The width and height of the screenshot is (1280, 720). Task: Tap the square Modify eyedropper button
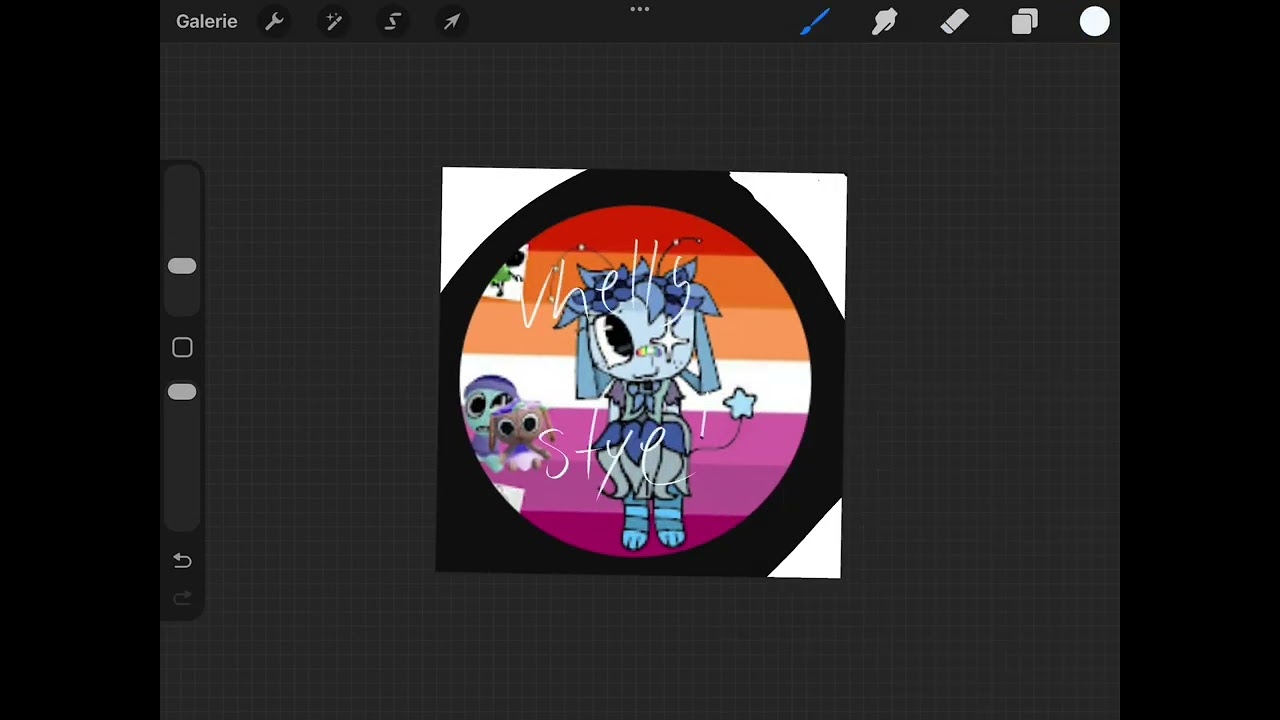point(182,347)
